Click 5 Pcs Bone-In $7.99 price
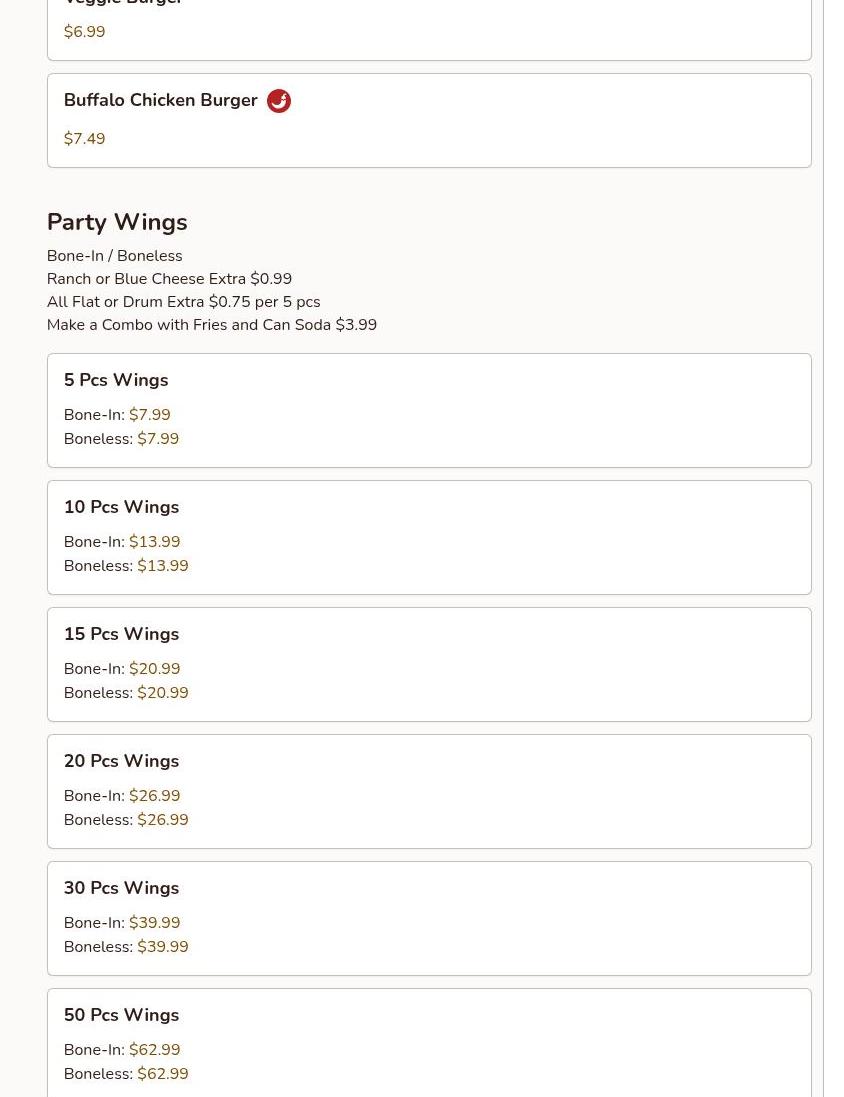This screenshot has height=1097, width=844. 150,415
